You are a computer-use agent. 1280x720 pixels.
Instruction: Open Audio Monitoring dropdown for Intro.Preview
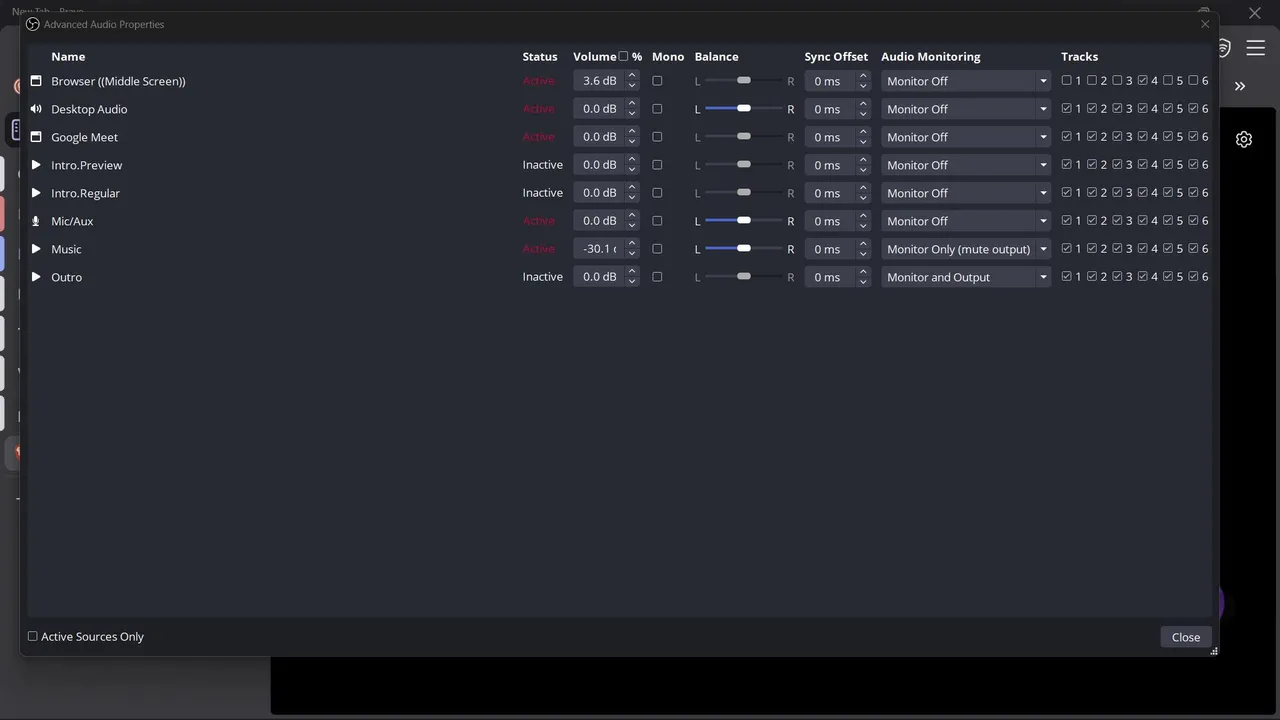pos(966,165)
